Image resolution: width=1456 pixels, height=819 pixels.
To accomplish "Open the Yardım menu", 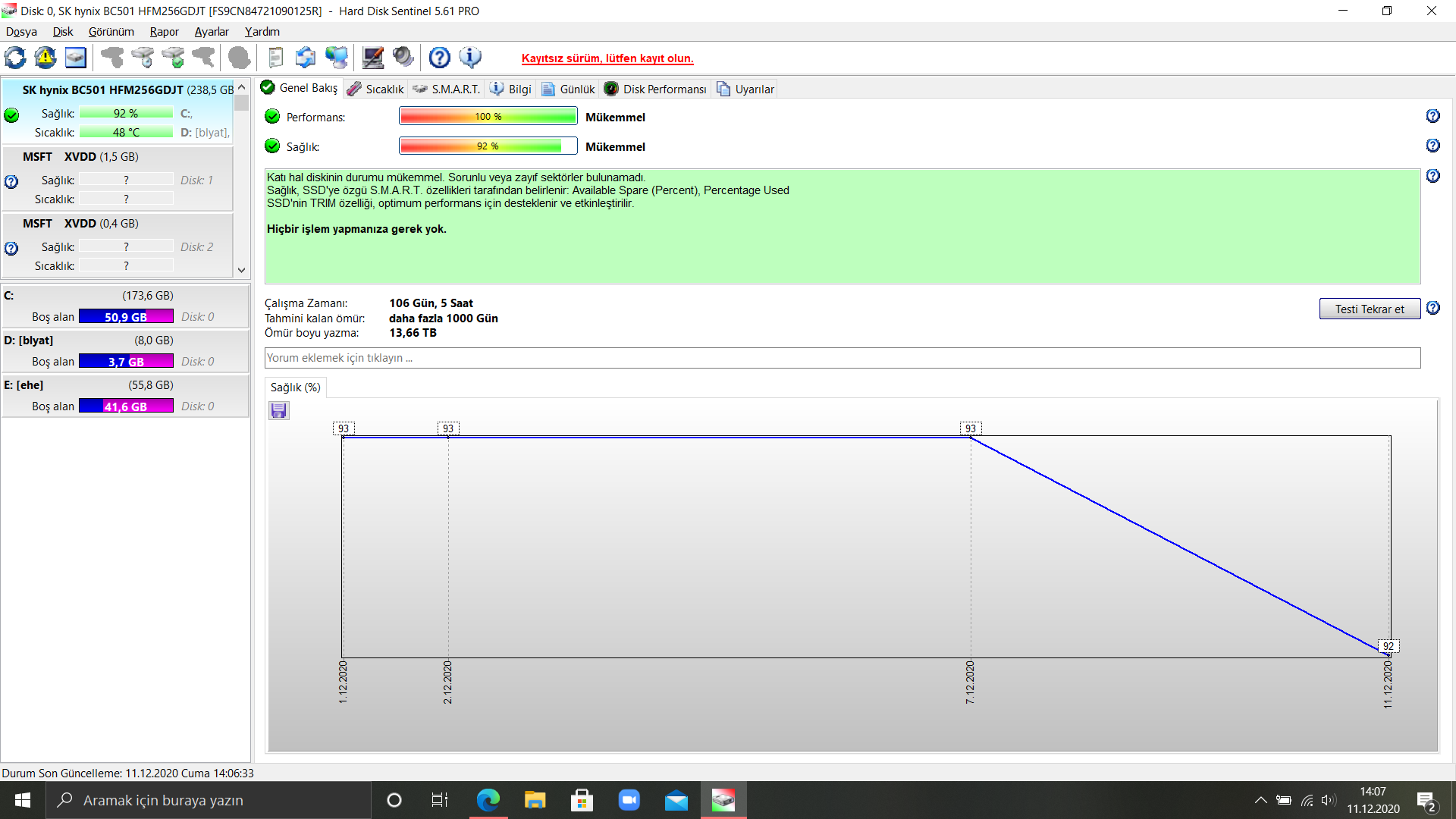I will [x=262, y=32].
